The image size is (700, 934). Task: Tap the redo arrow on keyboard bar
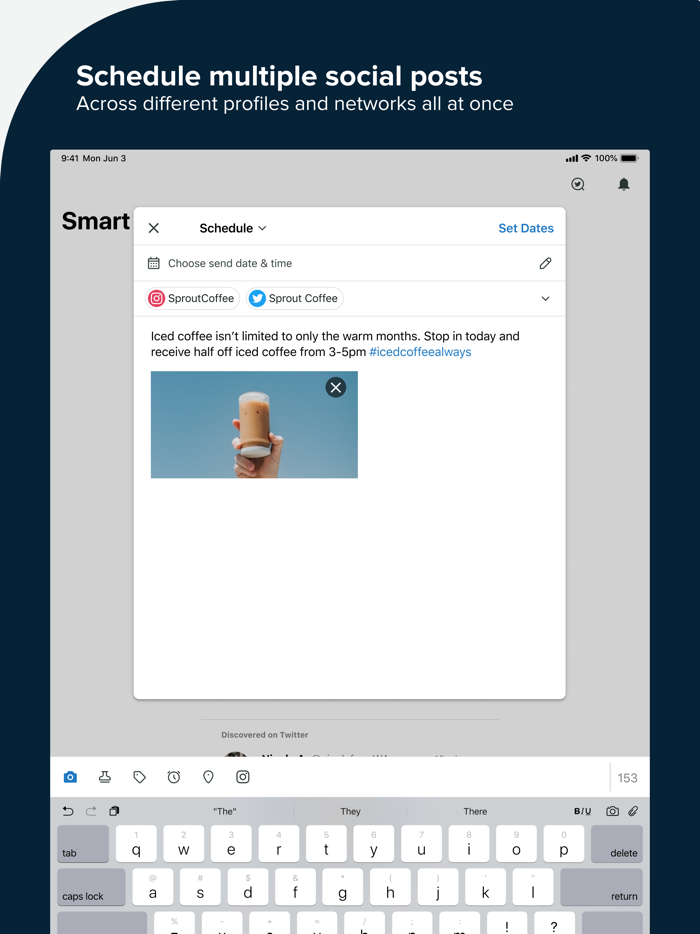point(91,811)
